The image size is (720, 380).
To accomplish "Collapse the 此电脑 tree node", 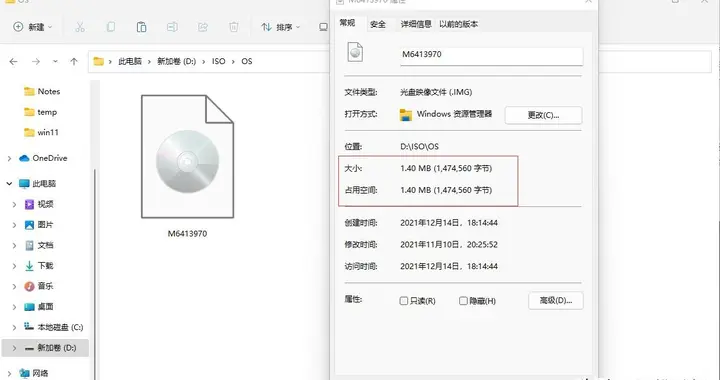I will [x=9, y=184].
